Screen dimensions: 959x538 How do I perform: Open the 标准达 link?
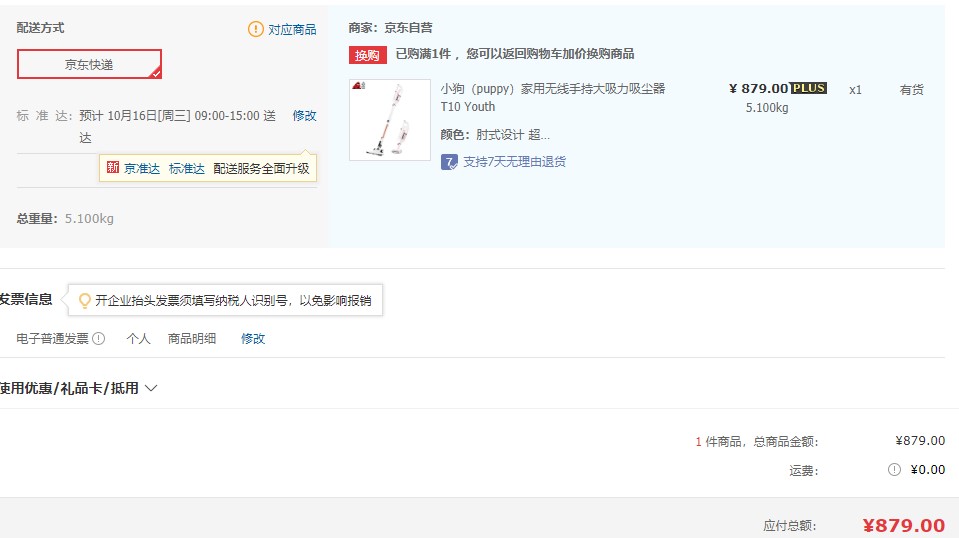pyautogui.click(x=187, y=168)
